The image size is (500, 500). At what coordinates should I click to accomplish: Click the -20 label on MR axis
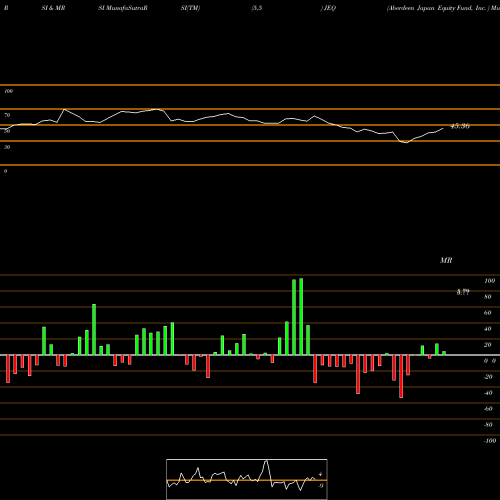click(488, 377)
